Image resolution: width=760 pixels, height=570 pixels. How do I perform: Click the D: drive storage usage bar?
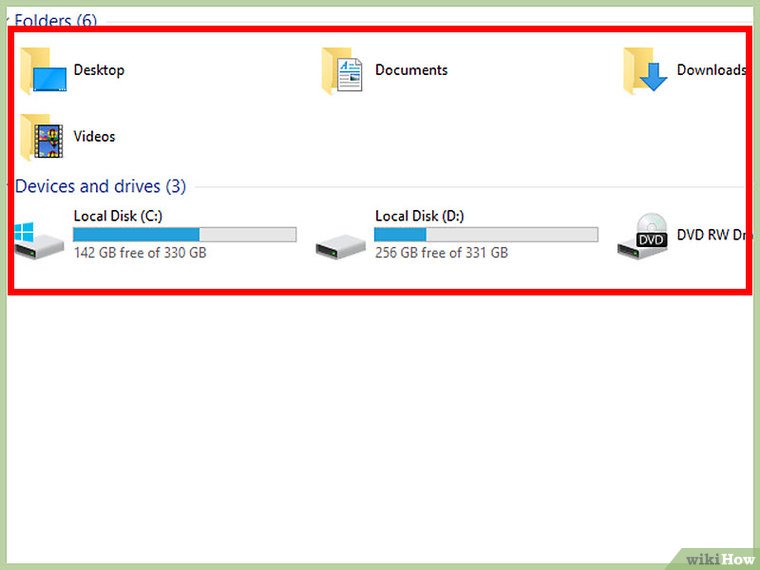coord(485,235)
